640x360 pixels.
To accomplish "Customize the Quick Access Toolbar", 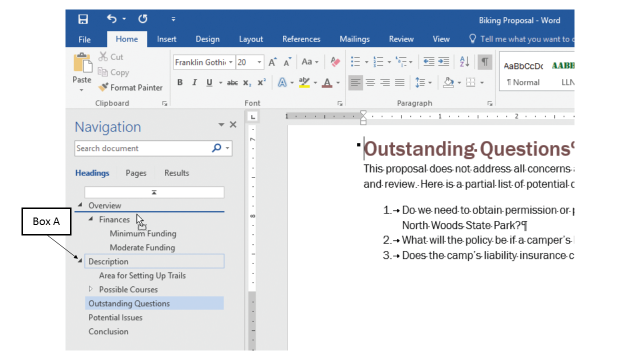I will coord(173,19).
